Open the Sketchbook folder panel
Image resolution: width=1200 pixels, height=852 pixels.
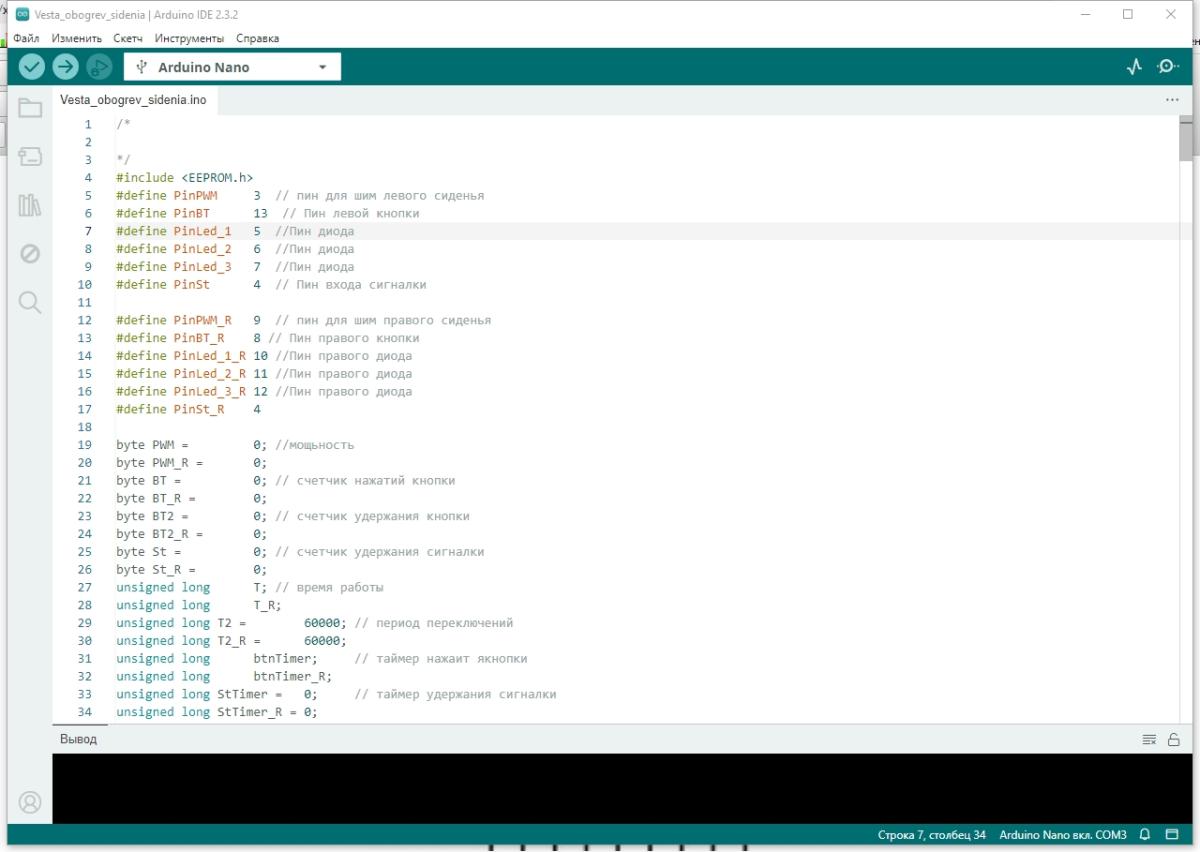pyautogui.click(x=30, y=108)
